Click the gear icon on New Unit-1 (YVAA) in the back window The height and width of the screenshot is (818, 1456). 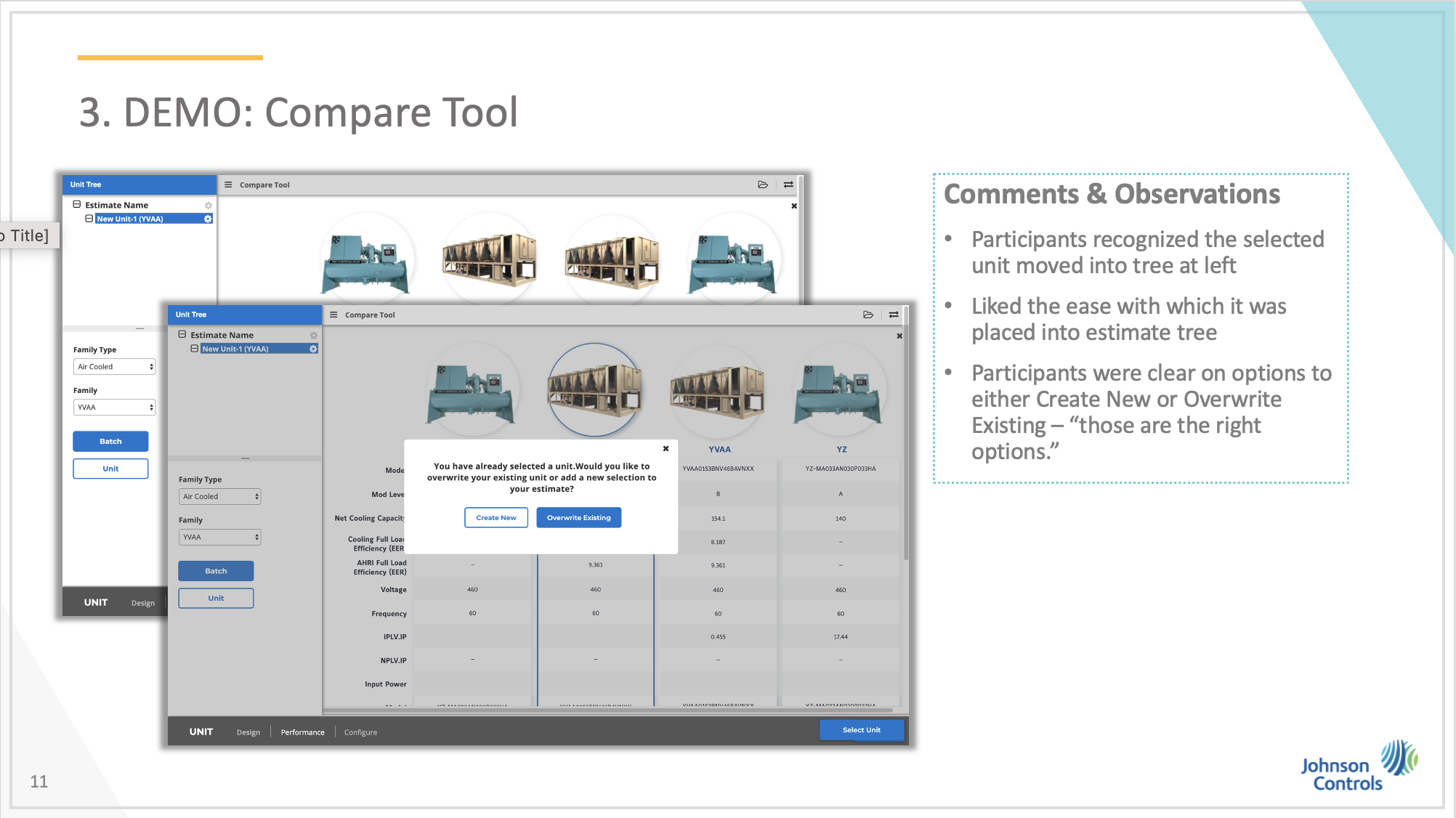208,219
